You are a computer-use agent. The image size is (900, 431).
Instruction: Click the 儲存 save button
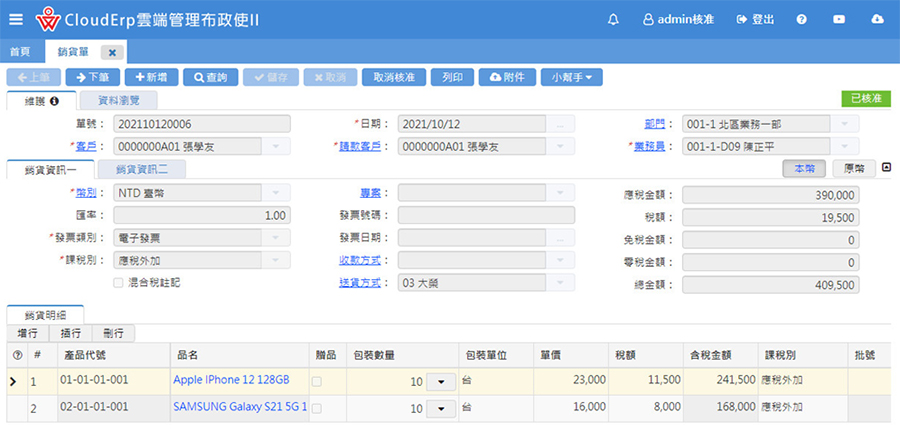[271, 77]
